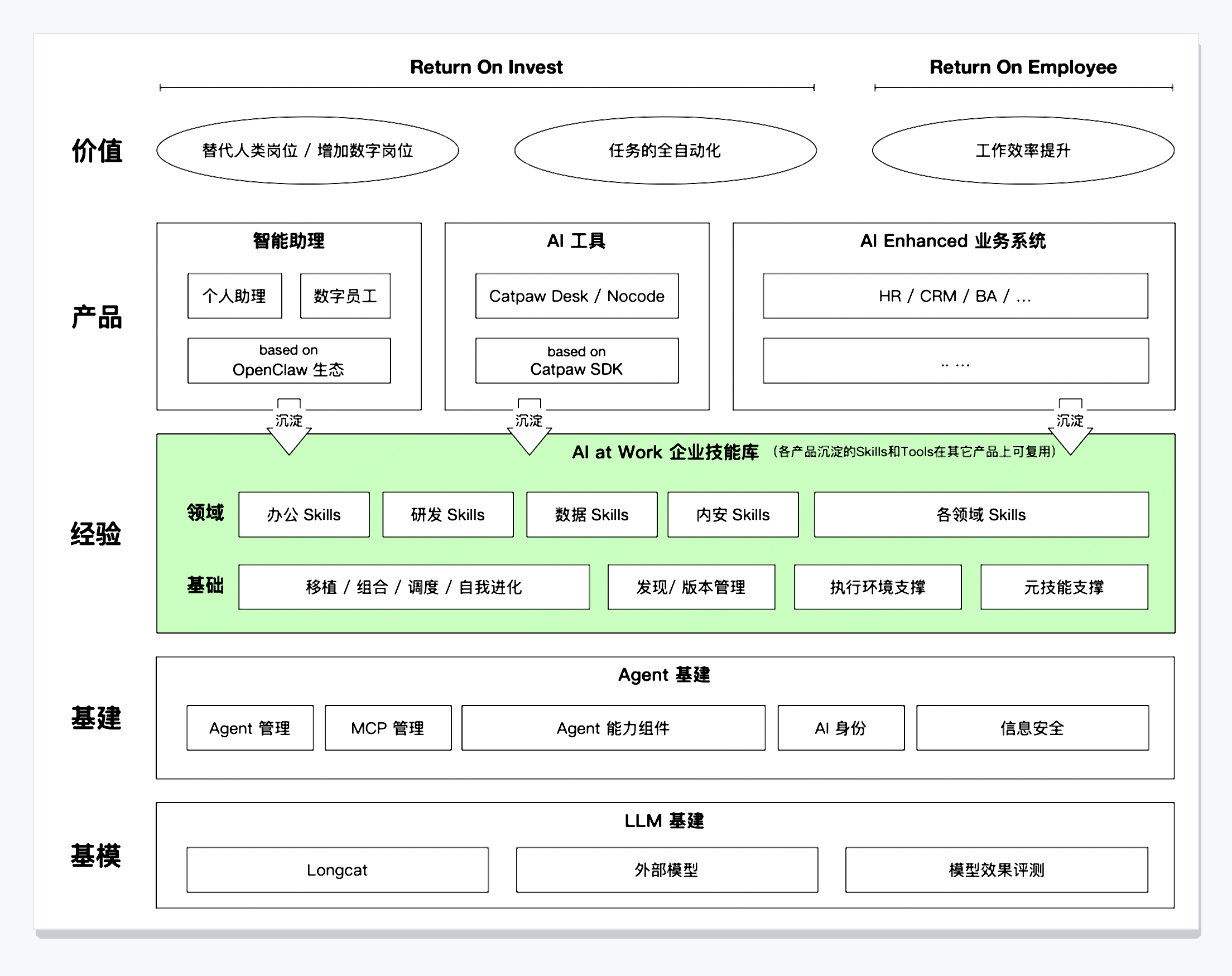Click the 智能助理 group title

[x=288, y=241]
